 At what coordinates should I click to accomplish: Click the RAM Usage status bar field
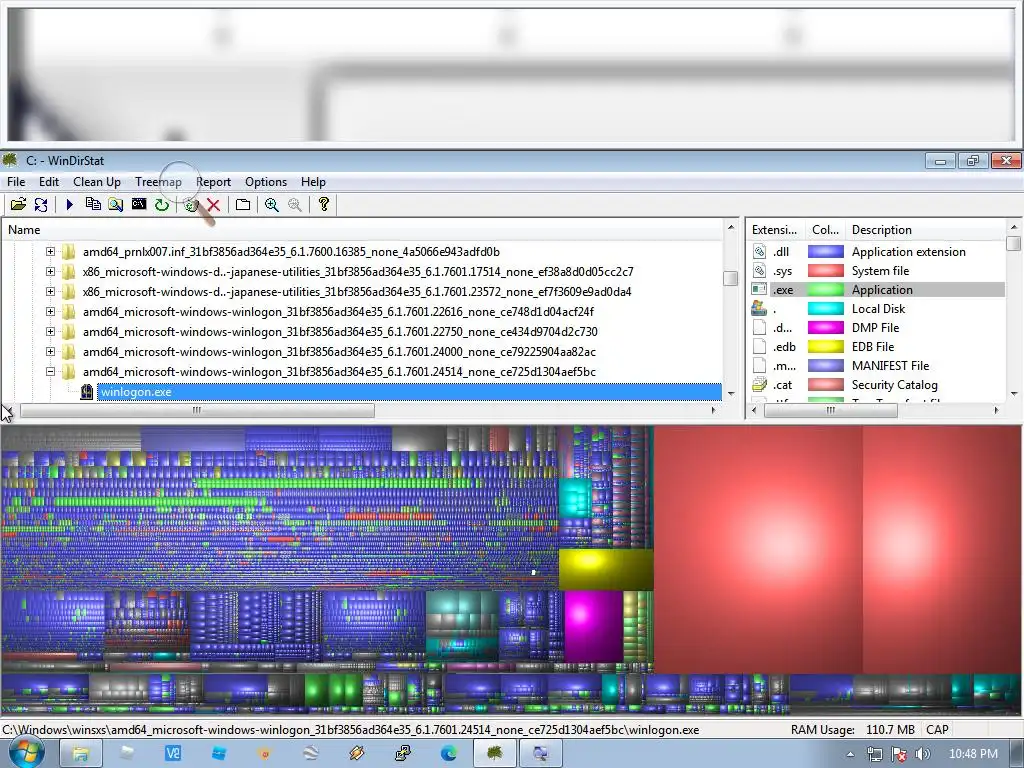pos(852,729)
